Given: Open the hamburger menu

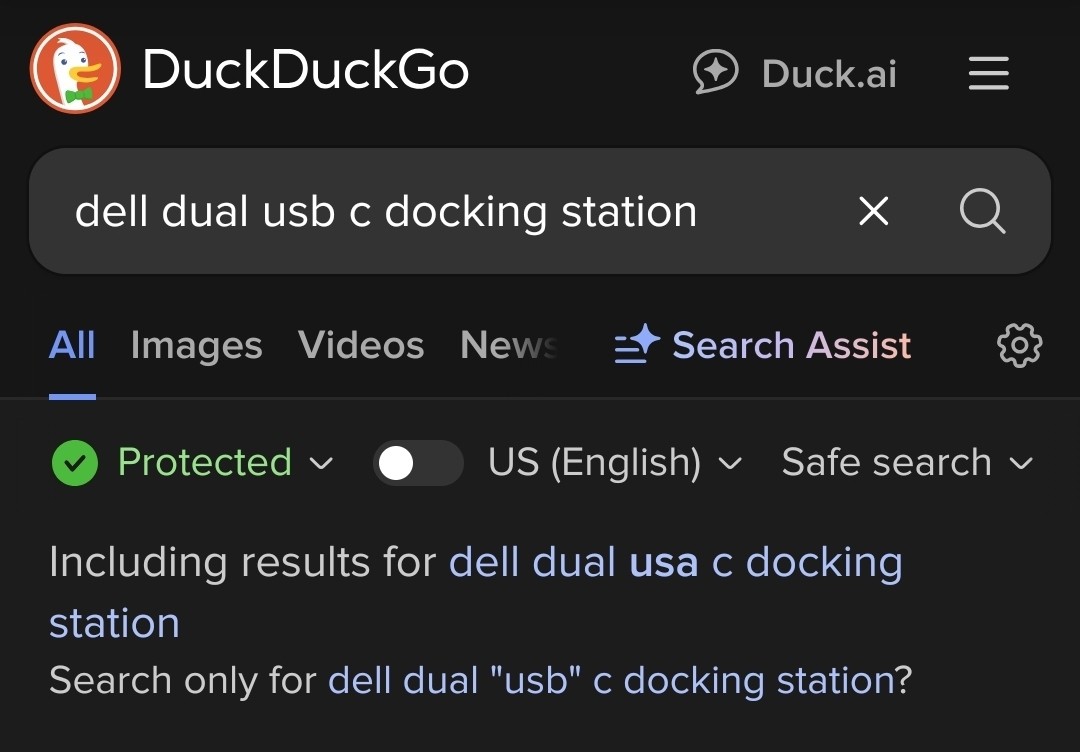Looking at the screenshot, I should tap(988, 73).
